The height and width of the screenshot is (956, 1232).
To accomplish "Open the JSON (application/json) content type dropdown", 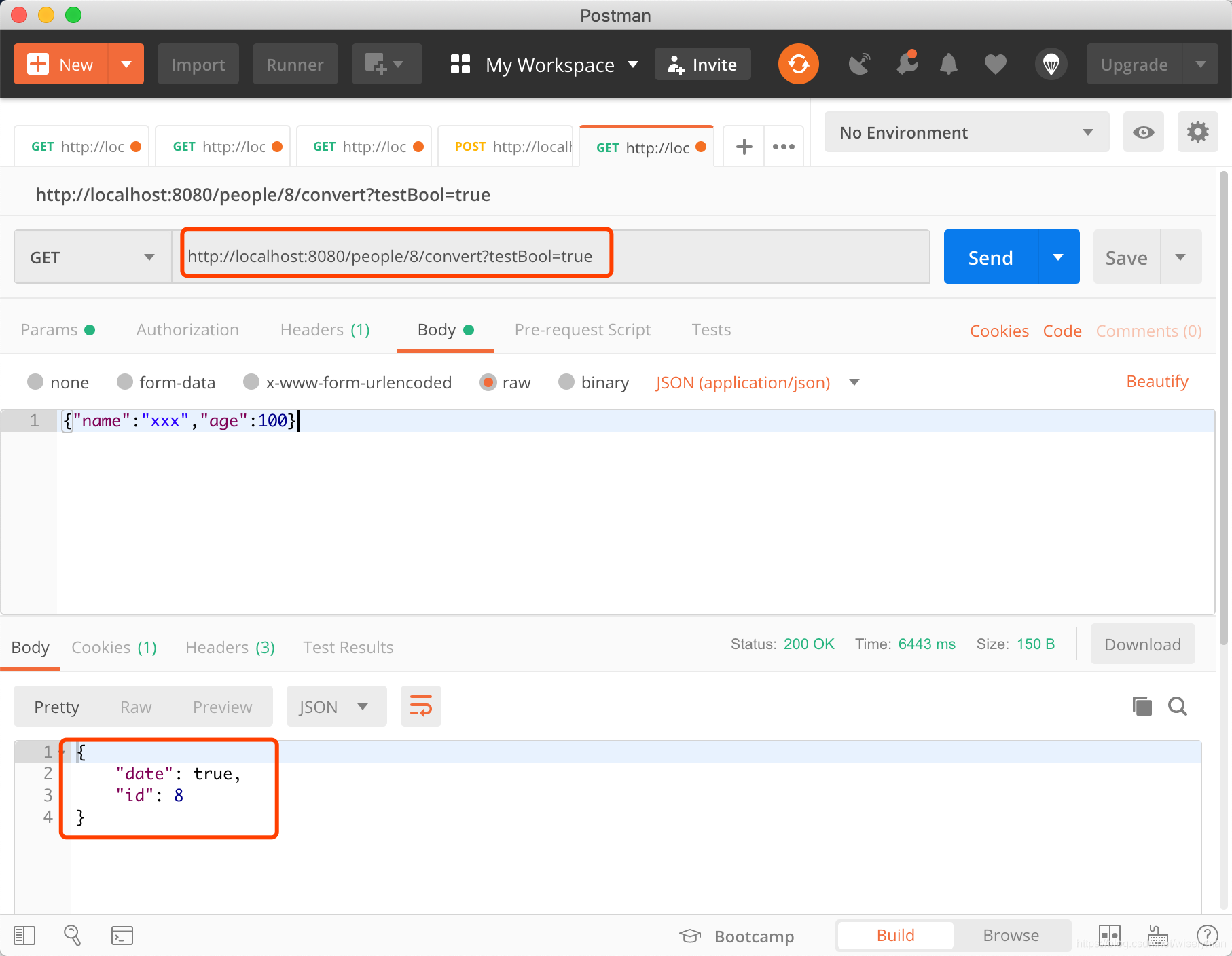I will [757, 382].
